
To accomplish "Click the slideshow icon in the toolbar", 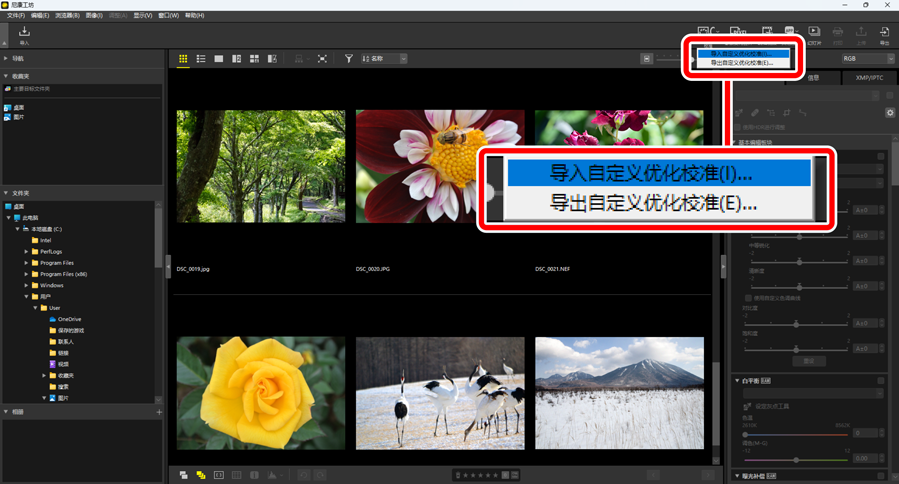I will pyautogui.click(x=814, y=34).
